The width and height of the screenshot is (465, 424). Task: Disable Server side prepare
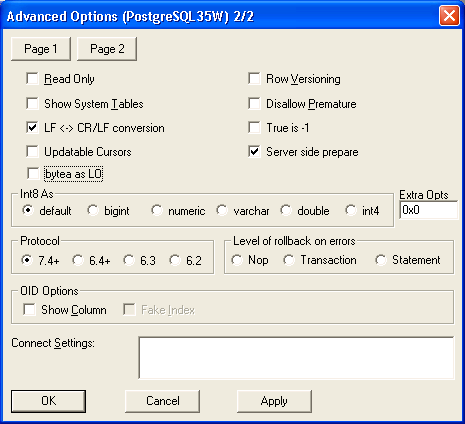(x=254, y=152)
